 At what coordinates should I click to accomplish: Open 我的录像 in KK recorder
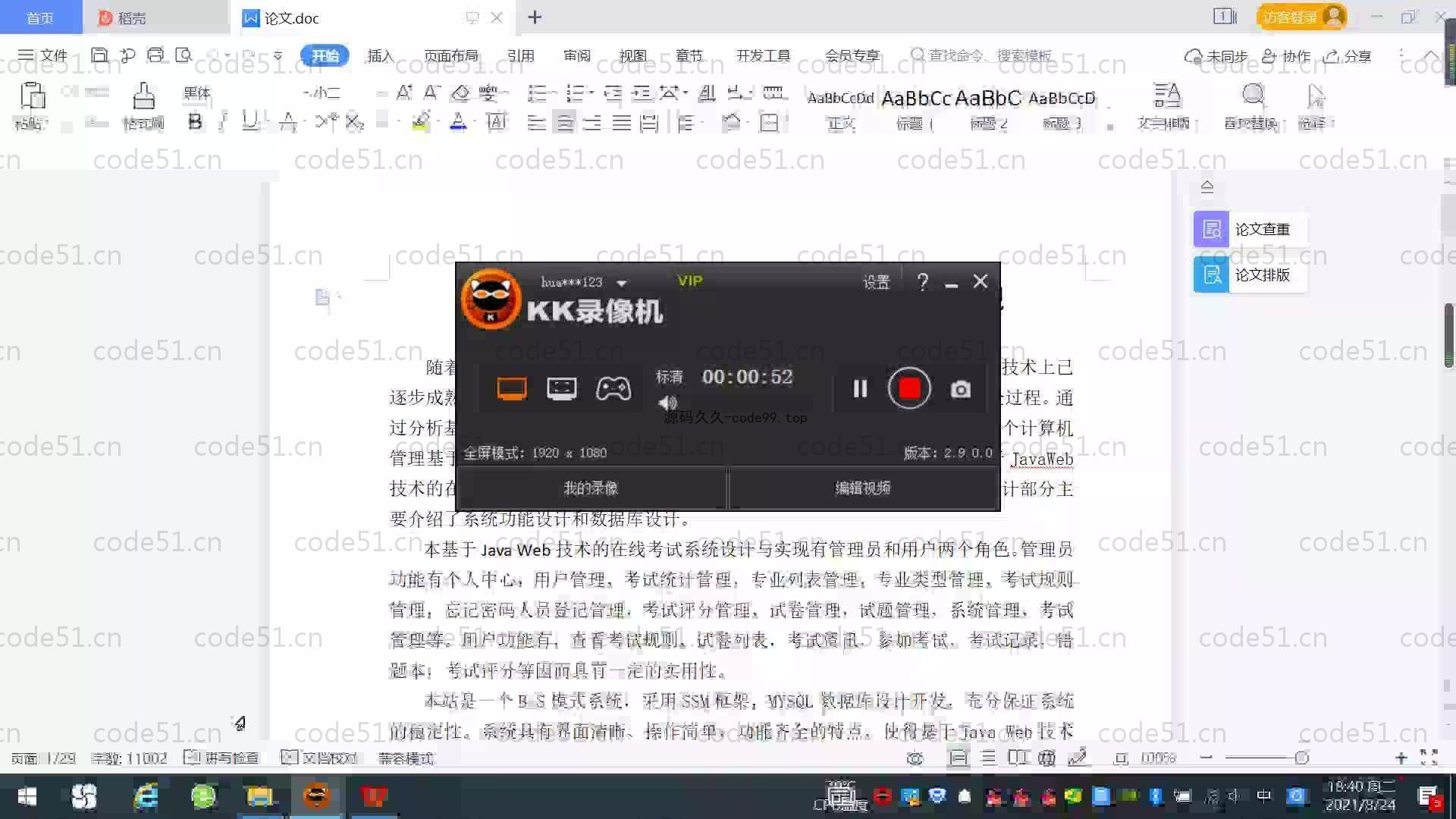point(591,488)
